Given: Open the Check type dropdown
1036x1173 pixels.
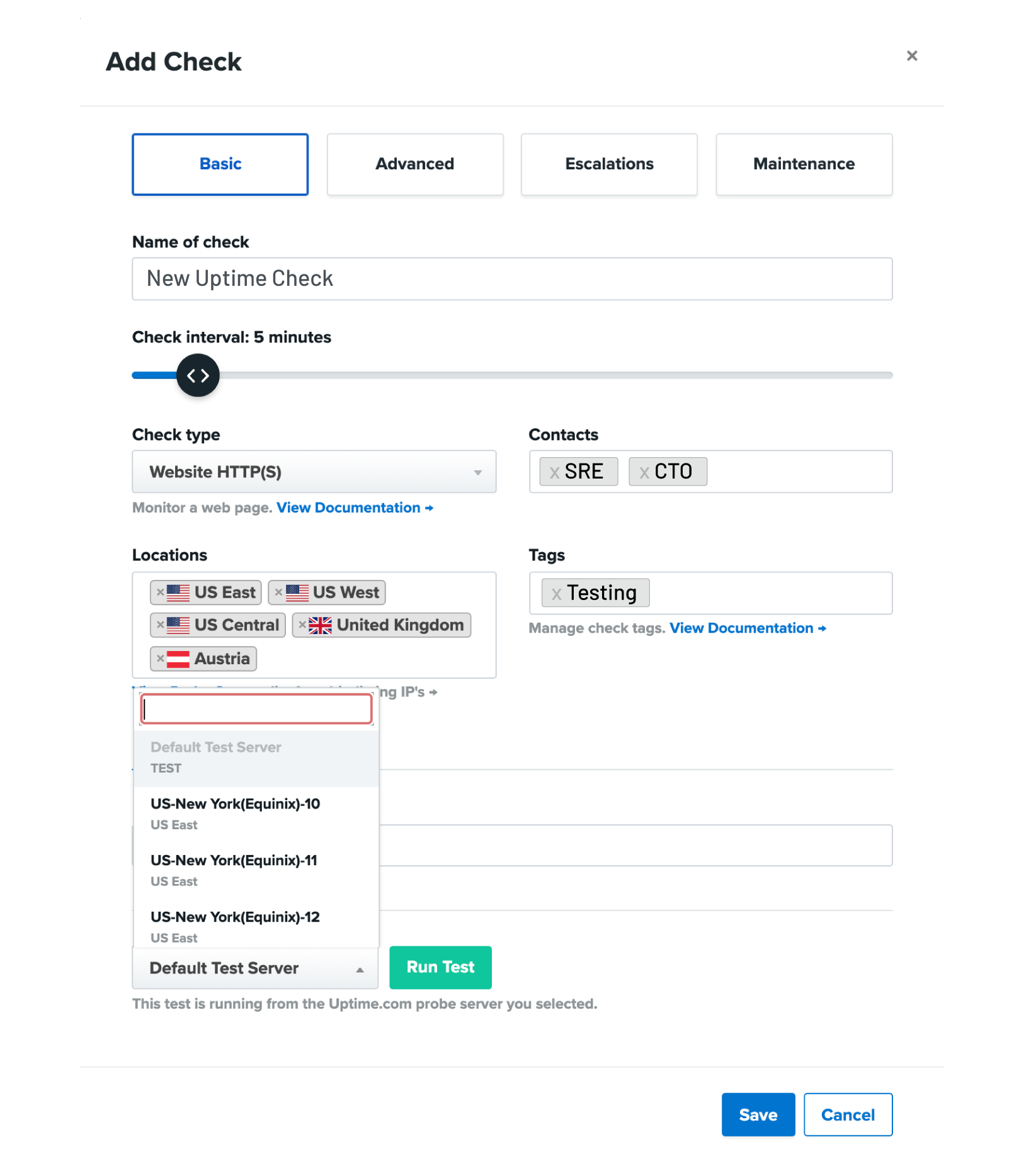Looking at the screenshot, I should (x=314, y=472).
